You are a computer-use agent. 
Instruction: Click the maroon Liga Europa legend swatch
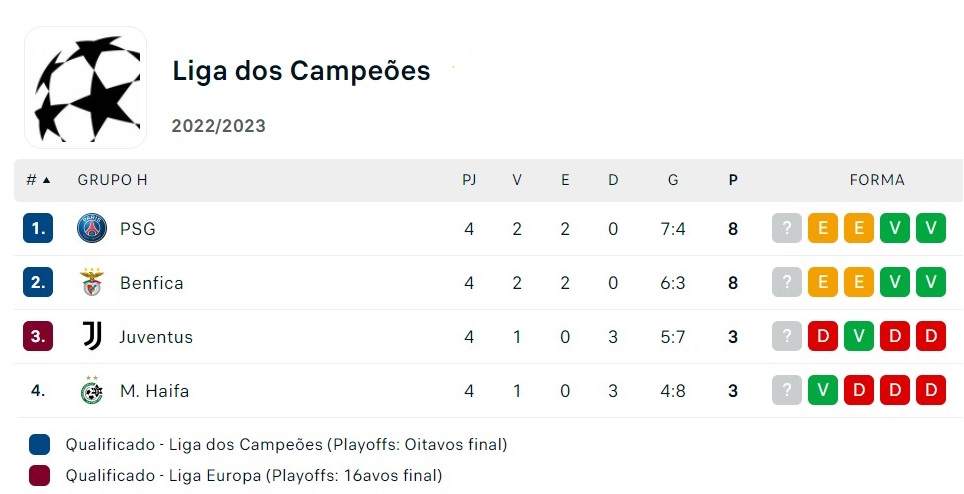tap(39, 476)
